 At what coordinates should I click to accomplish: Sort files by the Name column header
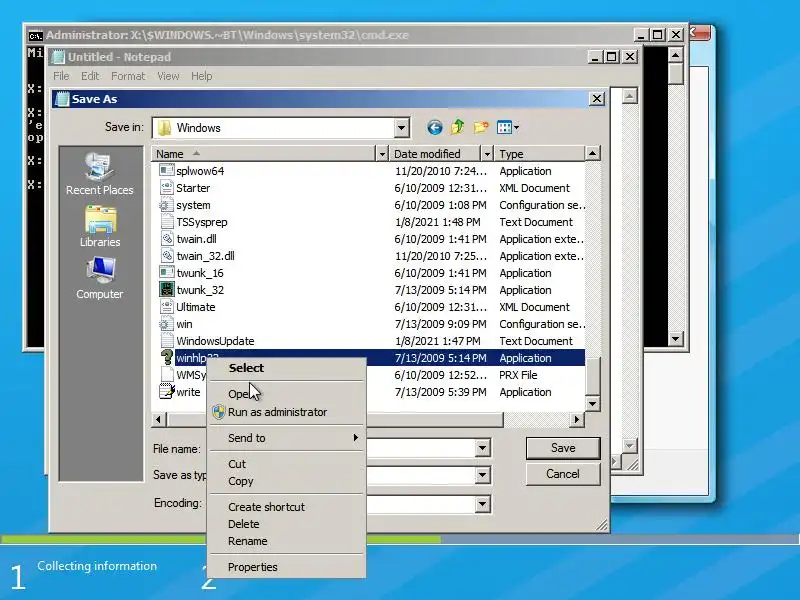[263, 154]
